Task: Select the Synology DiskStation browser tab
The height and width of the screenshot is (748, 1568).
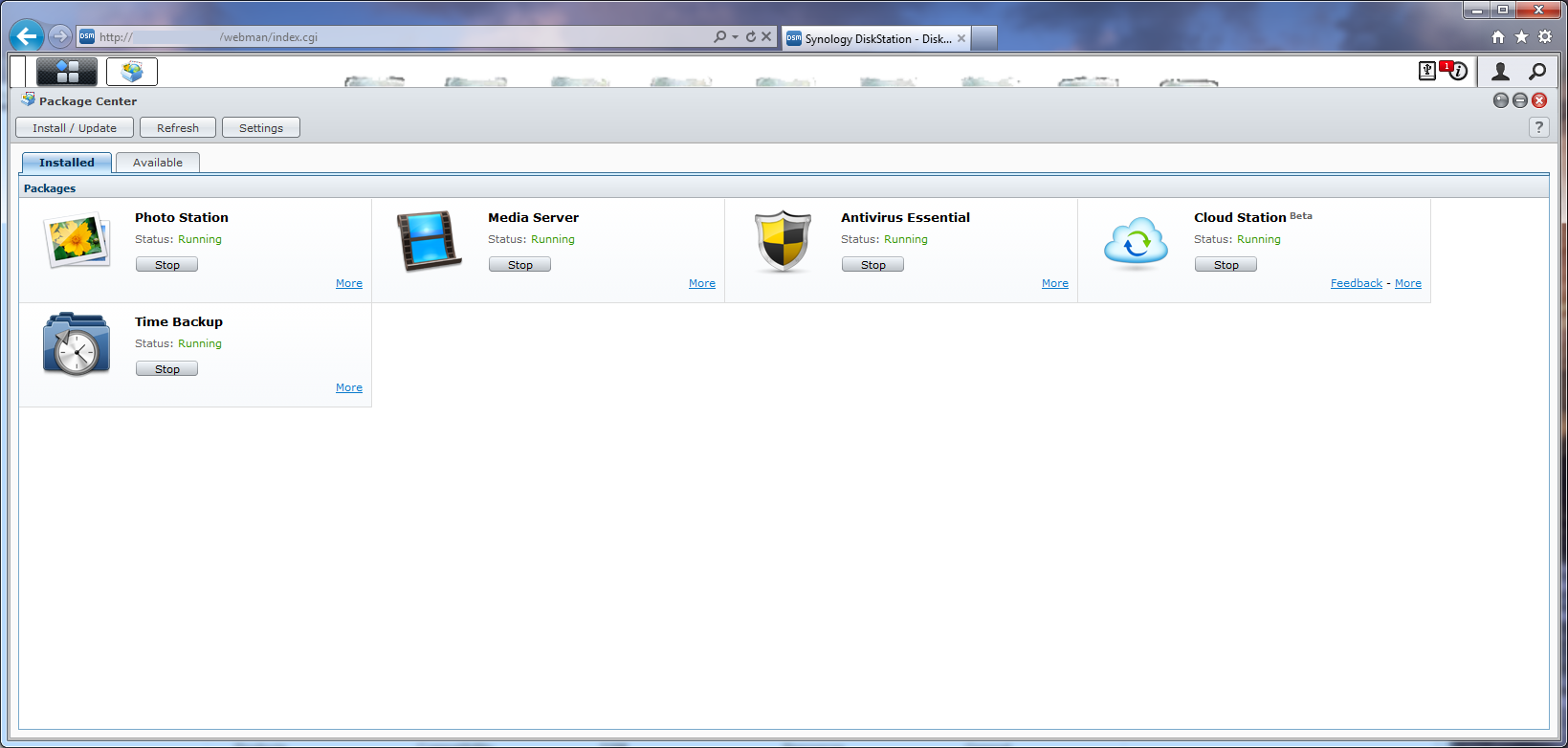Action: 877,38
